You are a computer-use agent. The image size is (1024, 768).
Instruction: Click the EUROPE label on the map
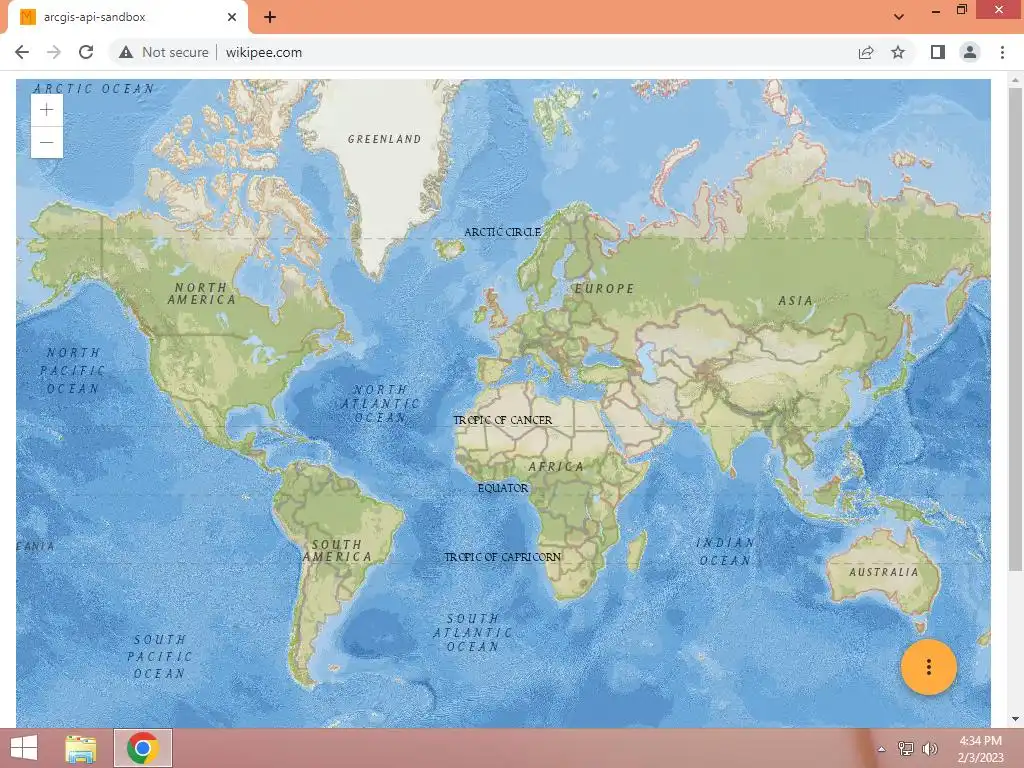[604, 289]
